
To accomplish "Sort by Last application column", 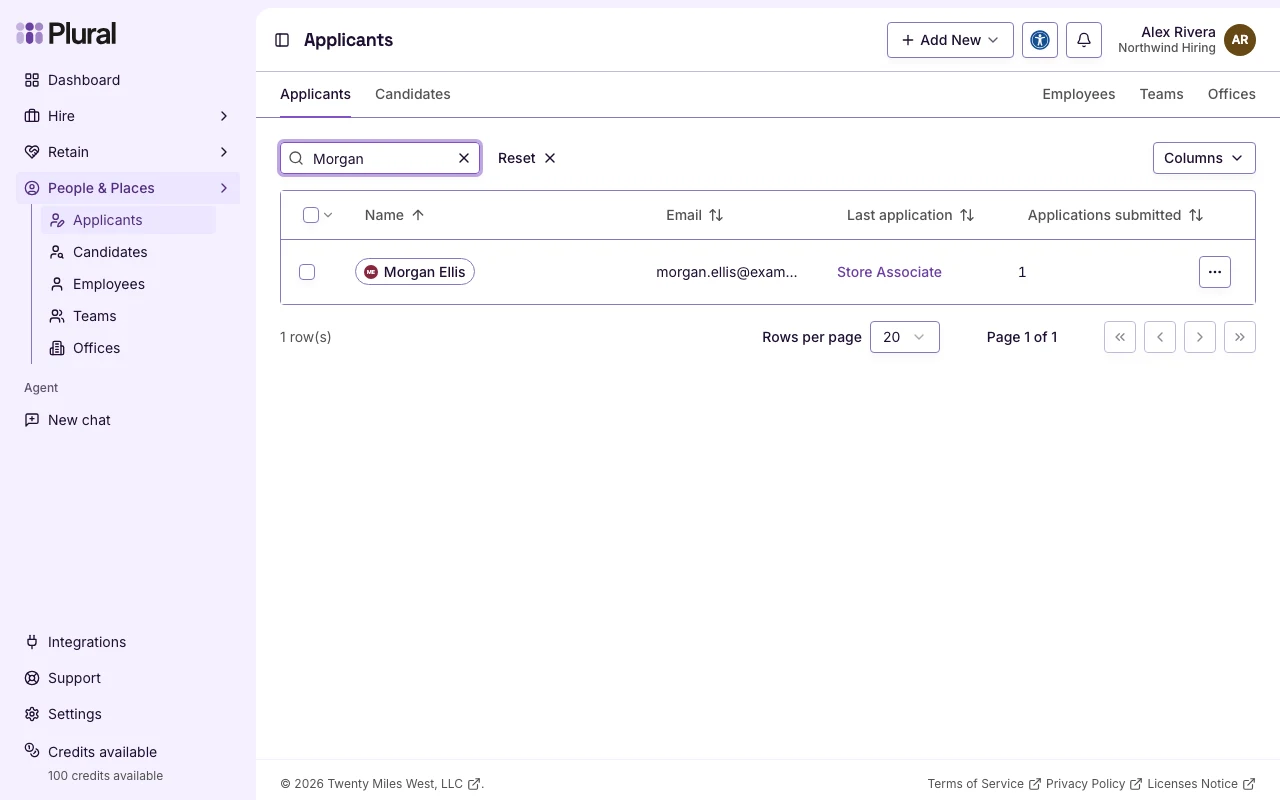I will pos(910,215).
